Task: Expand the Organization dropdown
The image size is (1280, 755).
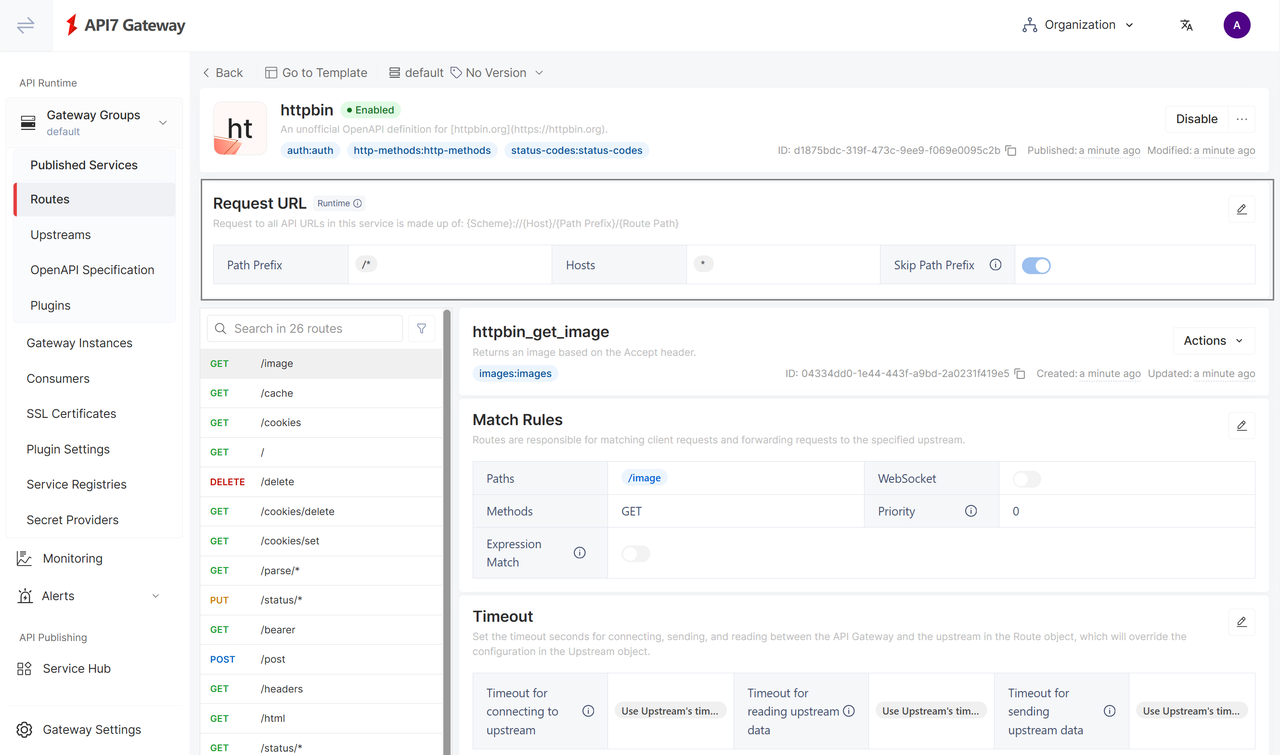Action: point(1078,25)
